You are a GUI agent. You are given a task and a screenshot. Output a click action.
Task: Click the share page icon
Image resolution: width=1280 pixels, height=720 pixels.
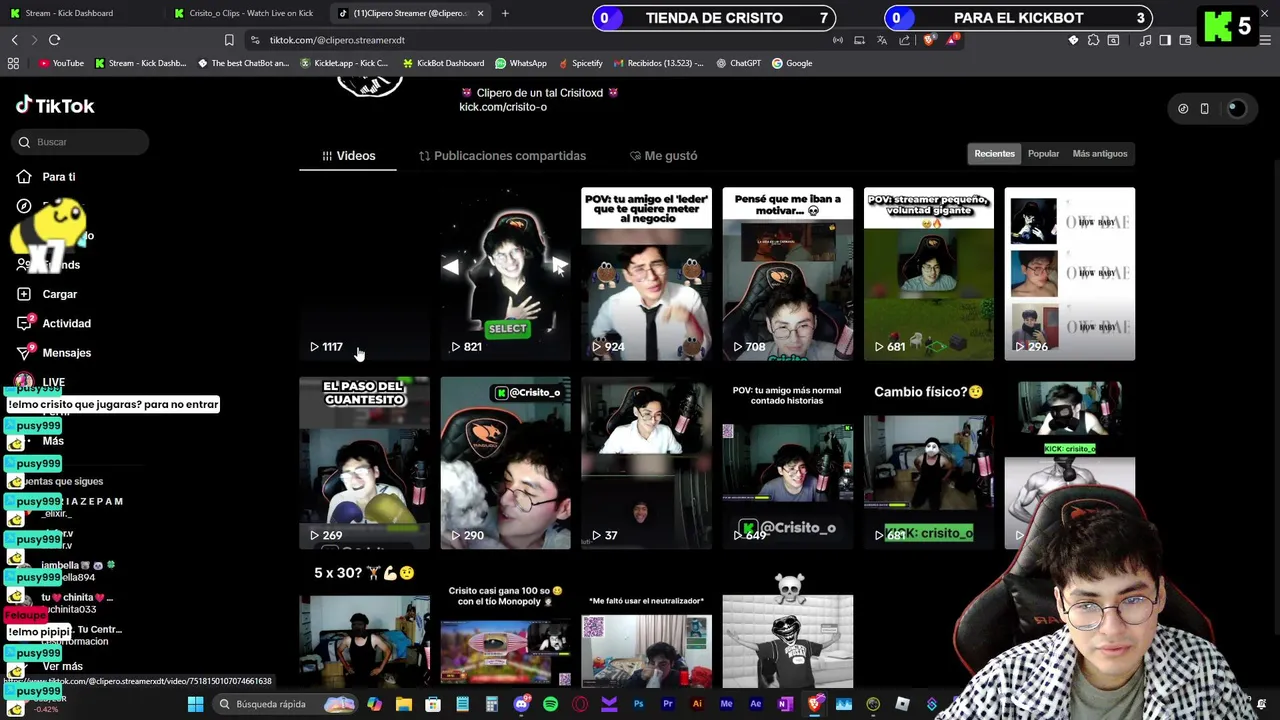pos(904,40)
